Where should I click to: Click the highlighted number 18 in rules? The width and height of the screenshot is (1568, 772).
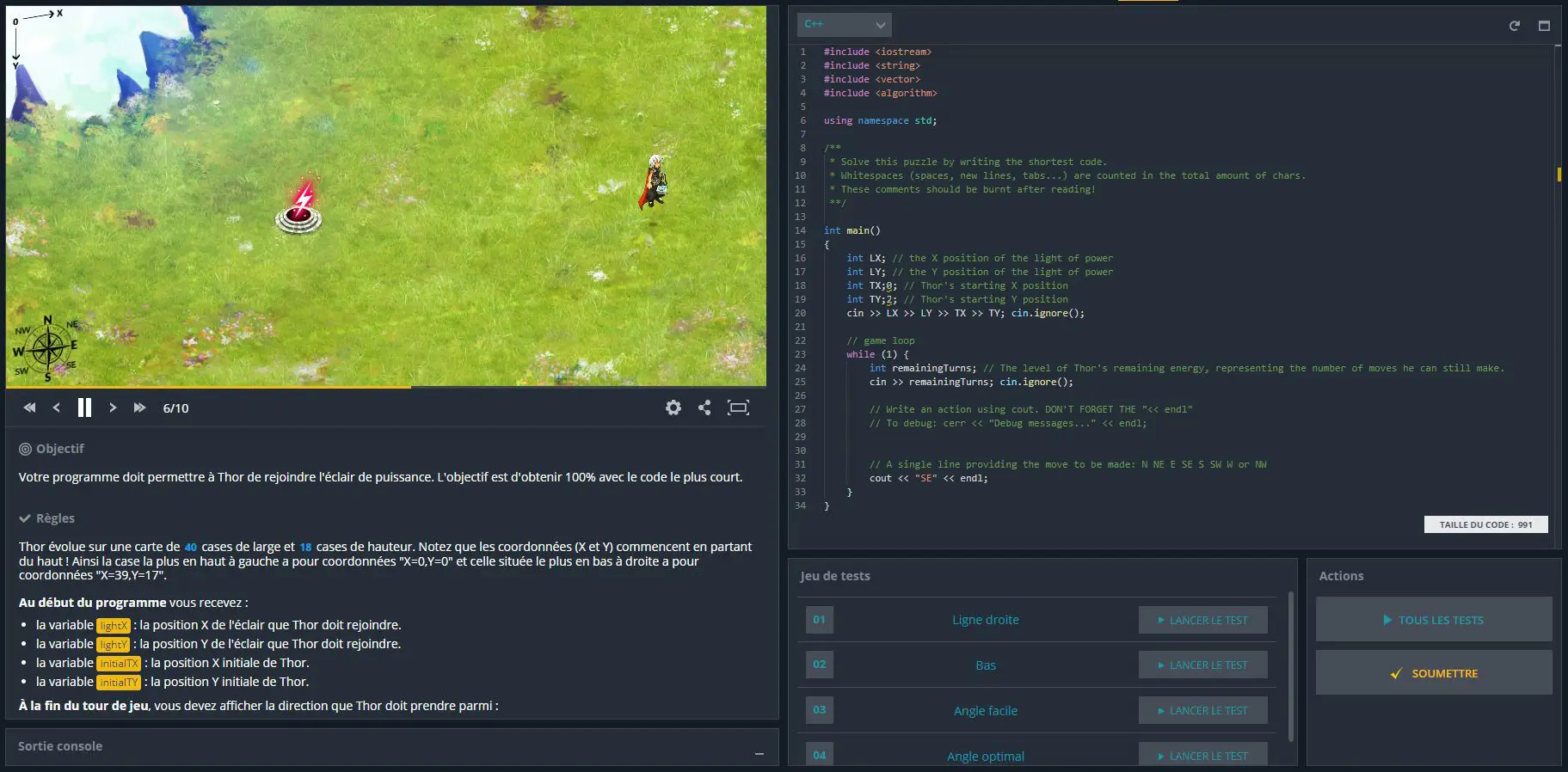point(305,547)
